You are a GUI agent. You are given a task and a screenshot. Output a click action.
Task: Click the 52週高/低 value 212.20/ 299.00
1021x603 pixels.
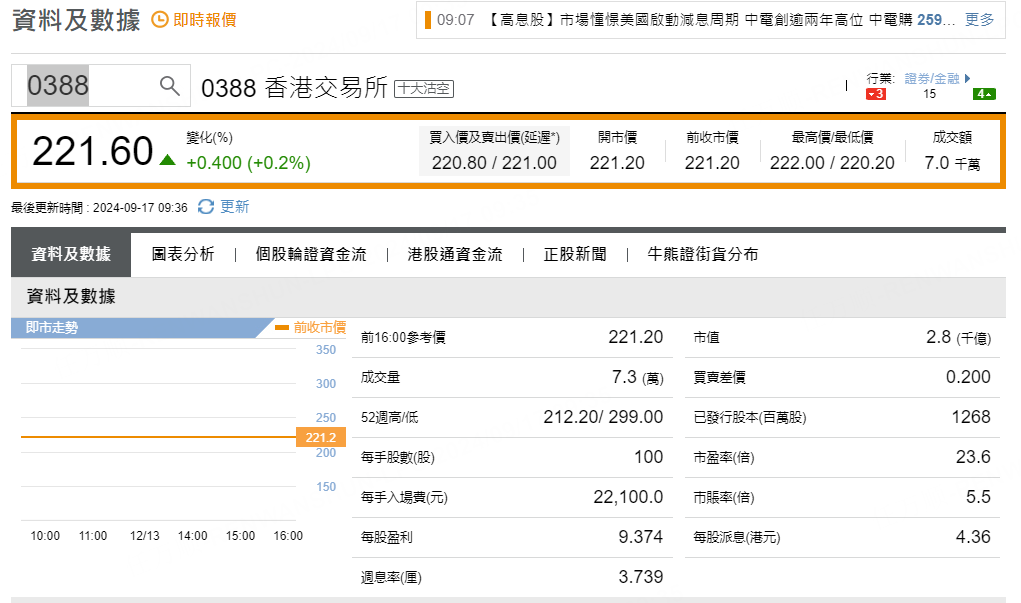[603, 417]
